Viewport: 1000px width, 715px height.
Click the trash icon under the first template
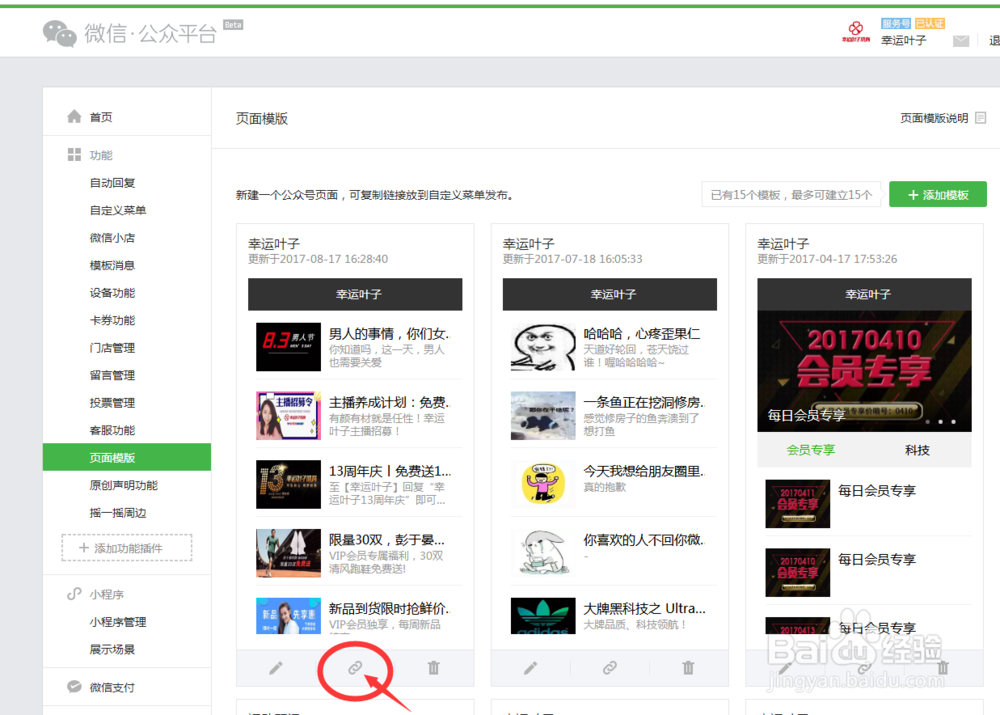(433, 668)
